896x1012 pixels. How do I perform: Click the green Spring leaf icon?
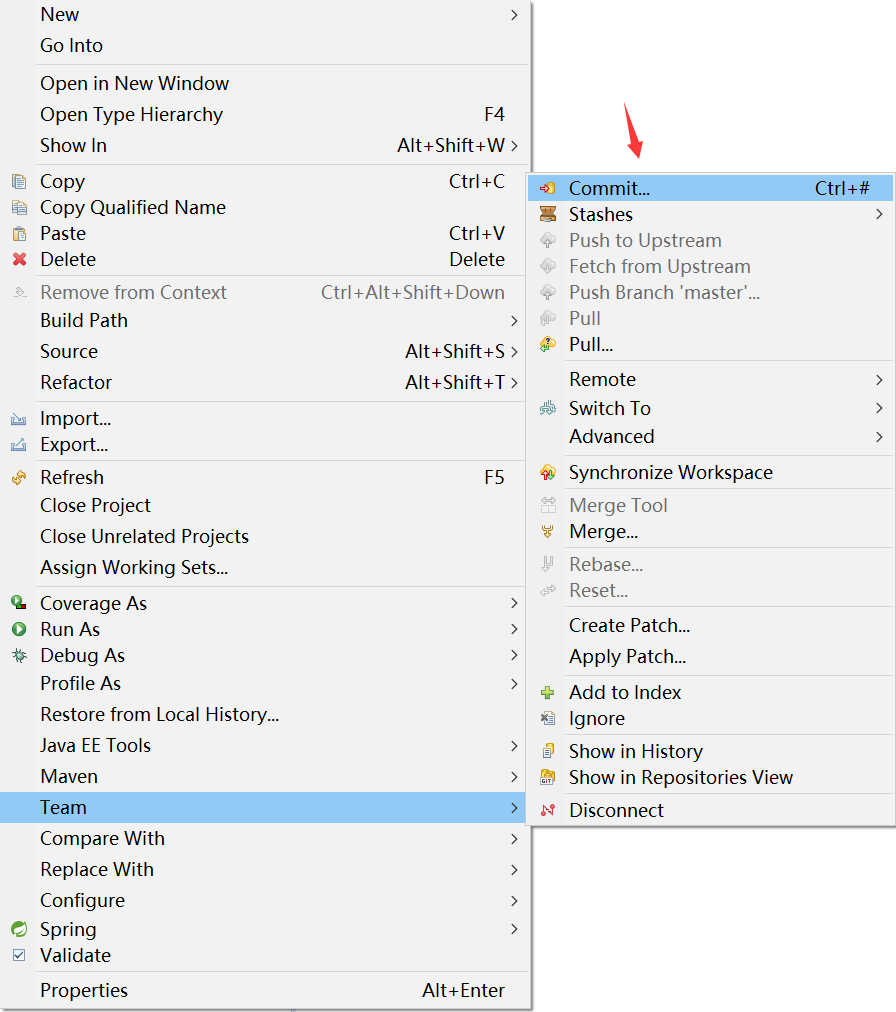(19, 929)
